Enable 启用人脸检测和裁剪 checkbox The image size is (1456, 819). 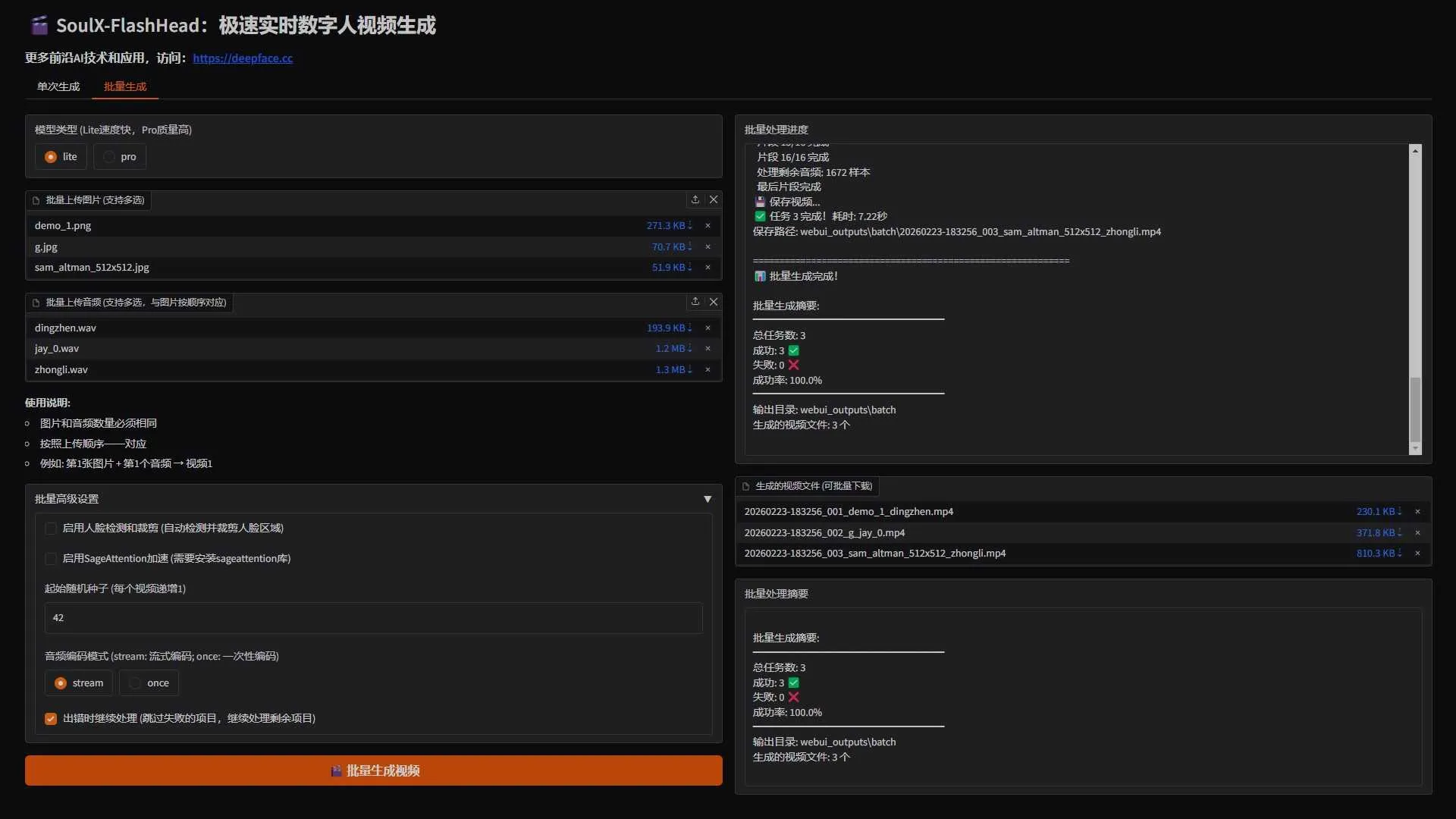(x=50, y=528)
